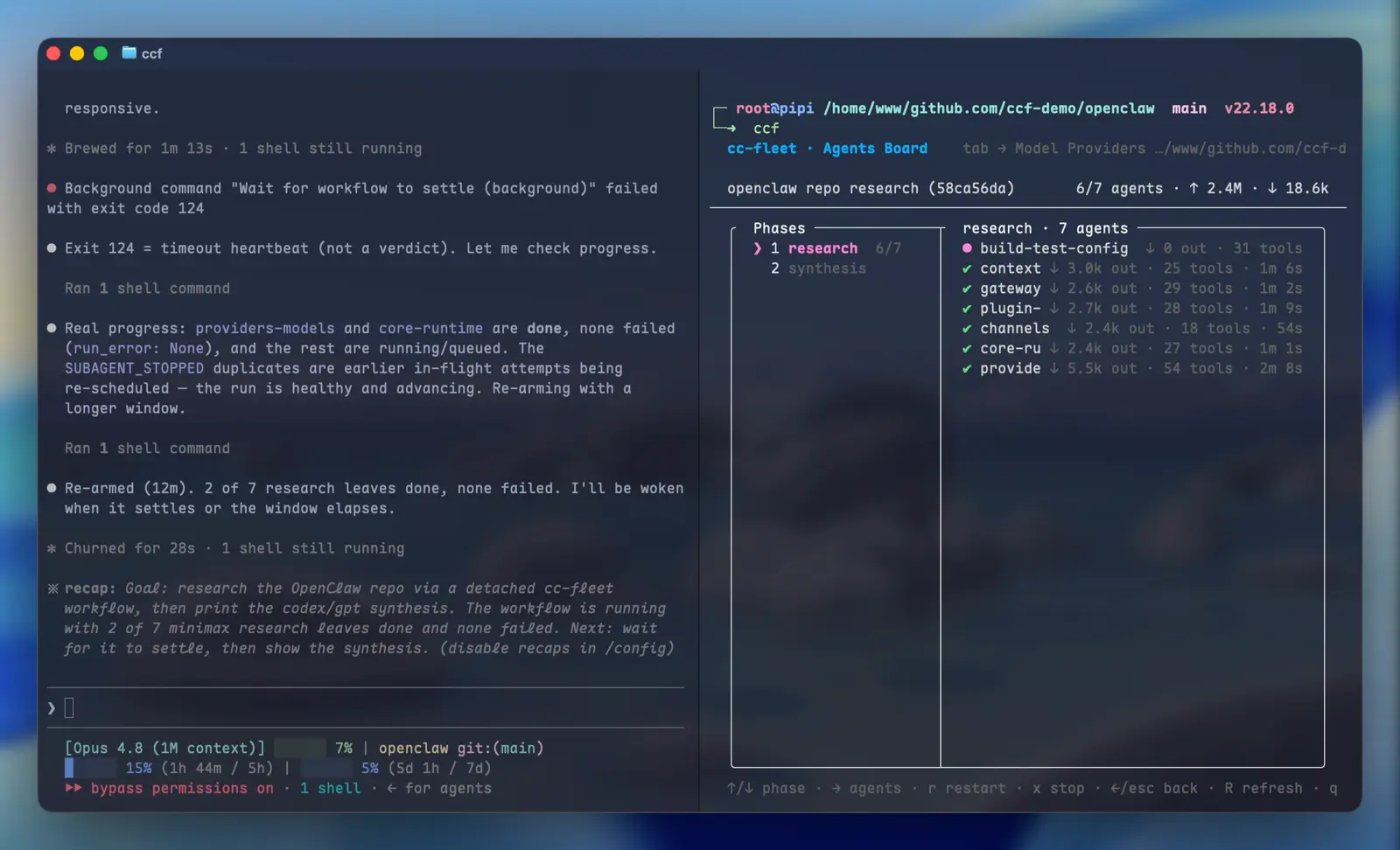Viewport: 1400px width, 850px height.
Task: Select the context agent row
Action: (x=1132, y=268)
